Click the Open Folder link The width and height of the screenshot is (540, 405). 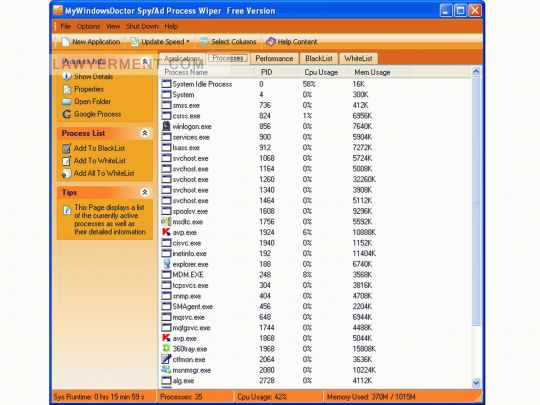(x=93, y=102)
